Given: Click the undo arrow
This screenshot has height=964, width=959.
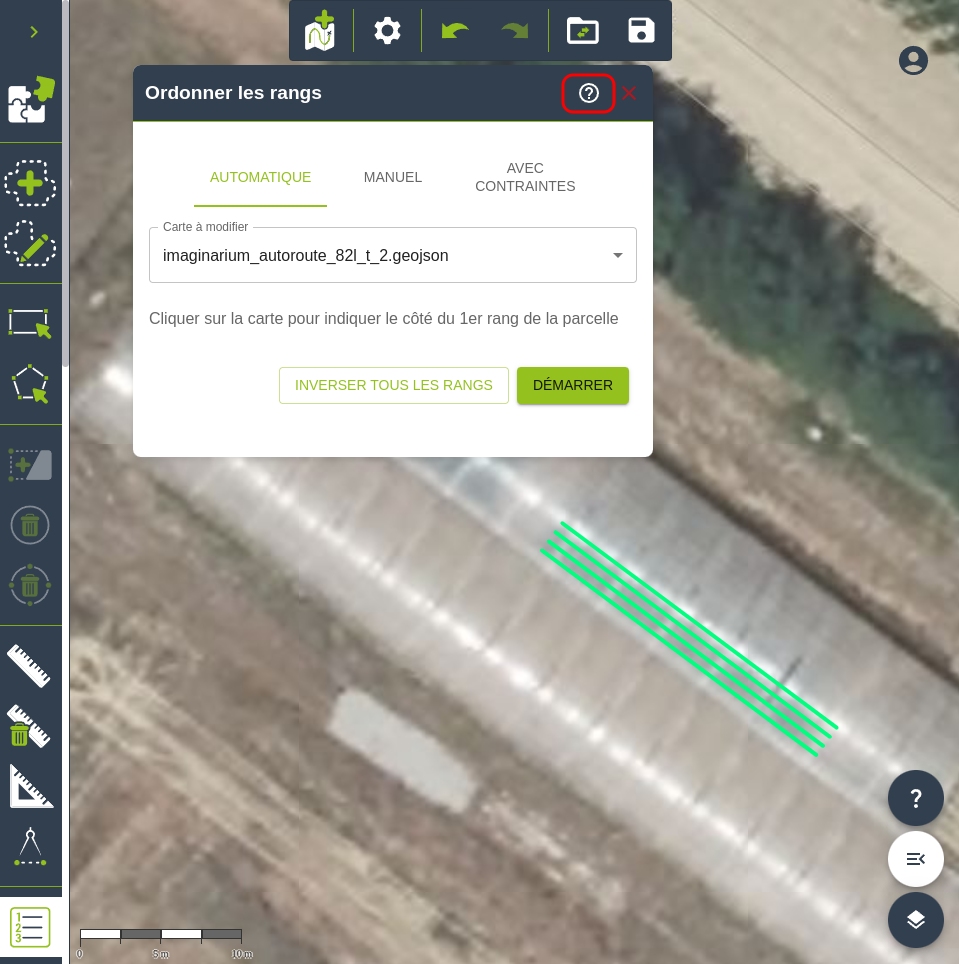Looking at the screenshot, I should coord(455,30).
